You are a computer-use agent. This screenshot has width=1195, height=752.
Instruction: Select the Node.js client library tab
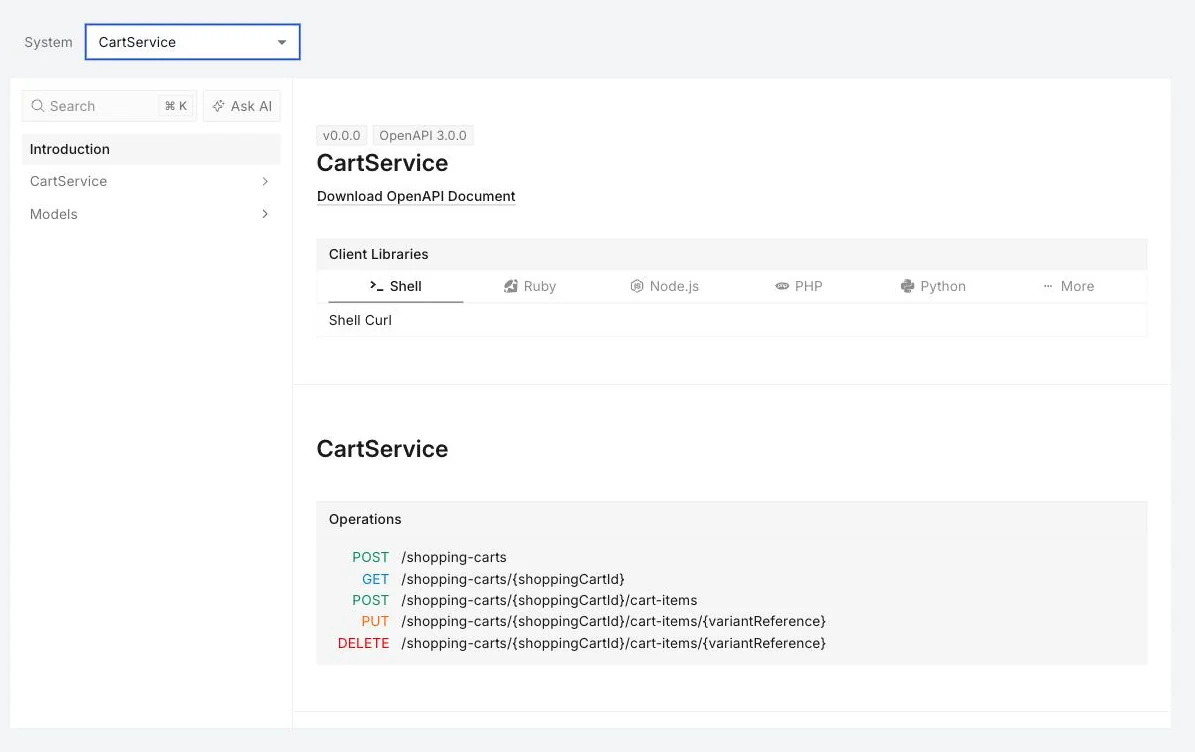(x=665, y=286)
